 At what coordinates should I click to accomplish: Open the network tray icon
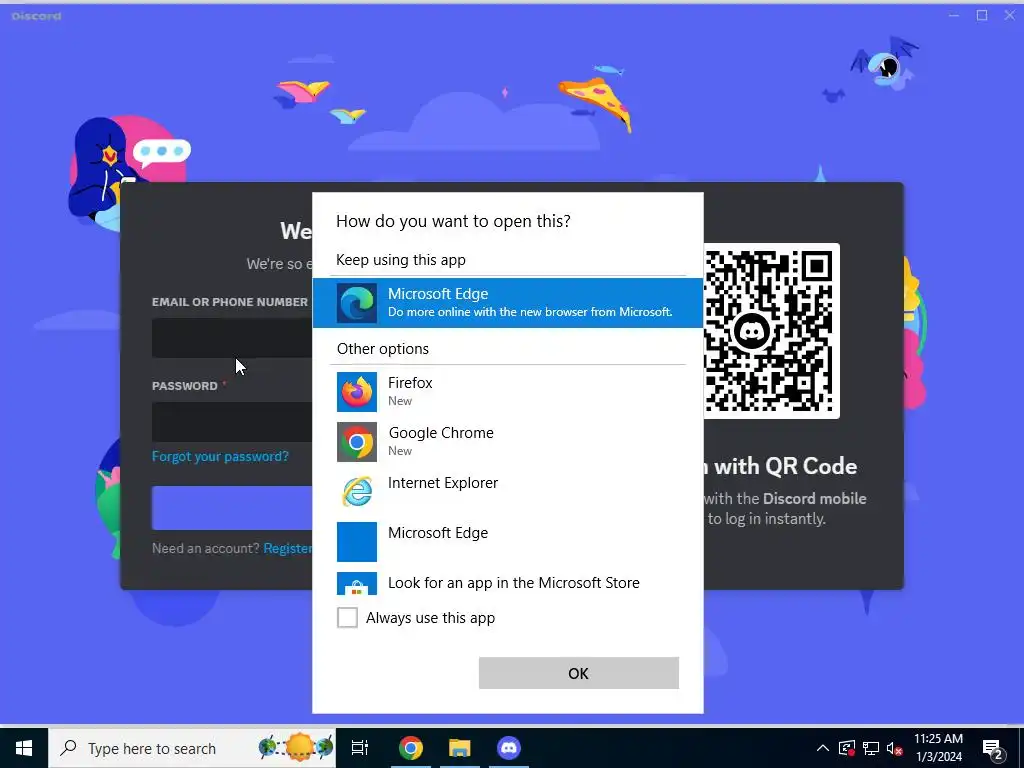(871, 748)
